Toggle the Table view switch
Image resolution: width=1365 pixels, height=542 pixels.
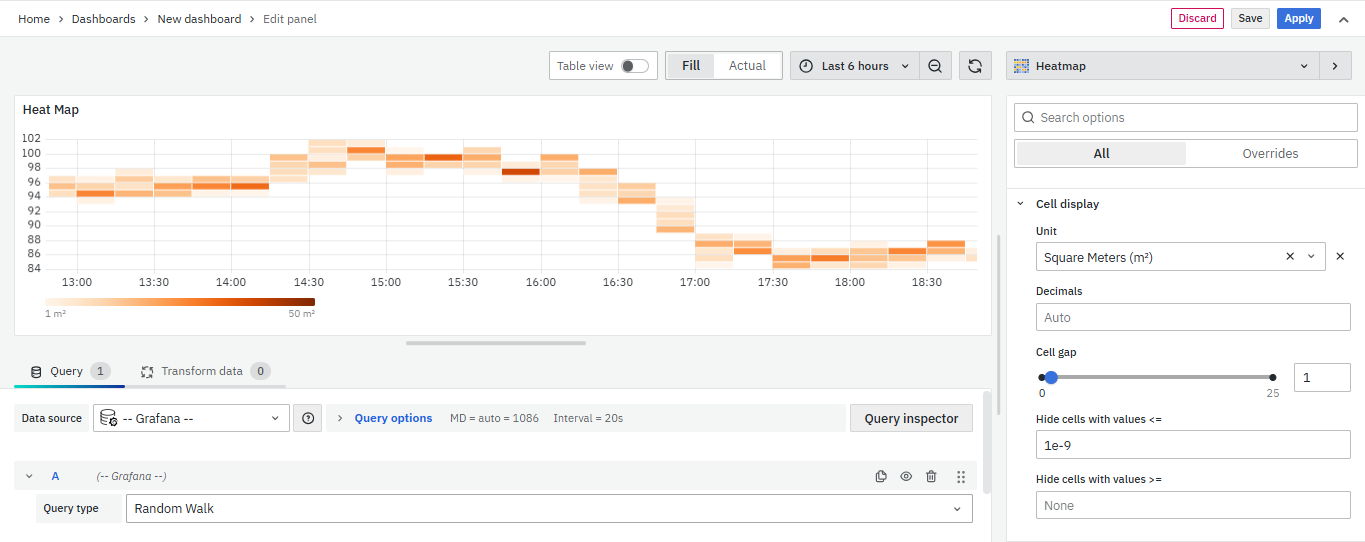[634, 66]
